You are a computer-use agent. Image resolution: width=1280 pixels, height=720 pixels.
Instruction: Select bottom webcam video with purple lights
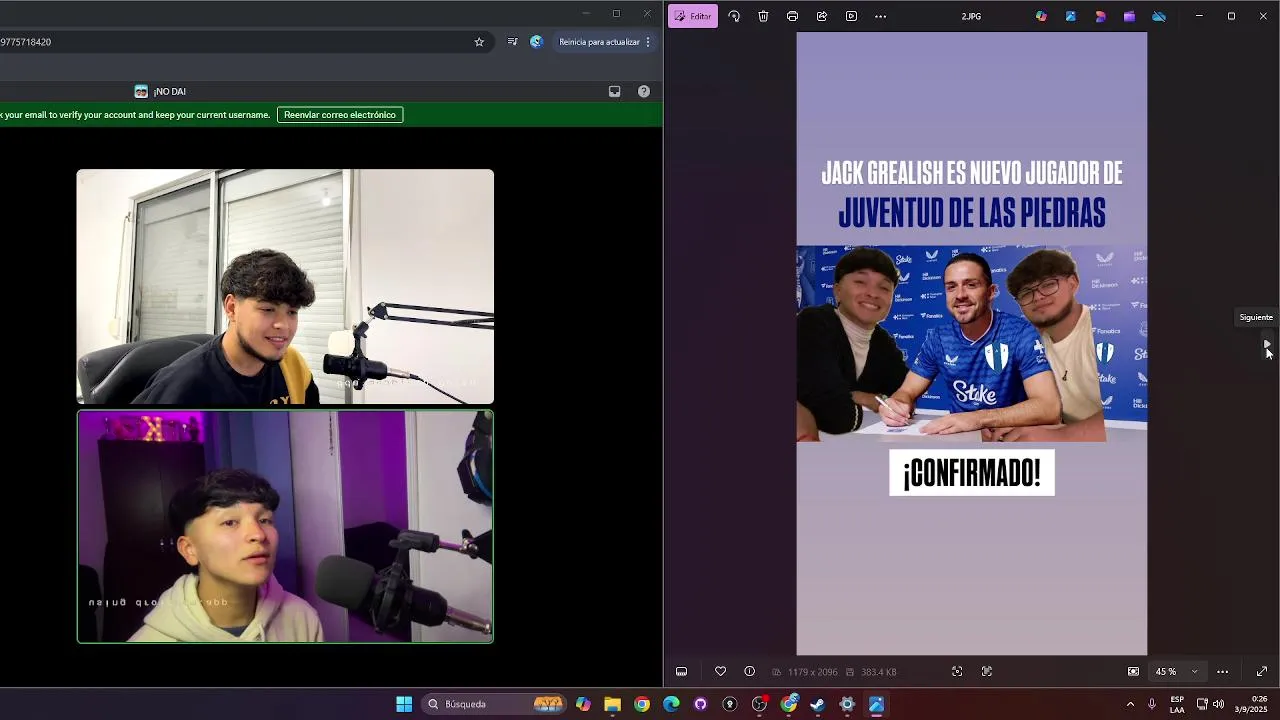285,527
